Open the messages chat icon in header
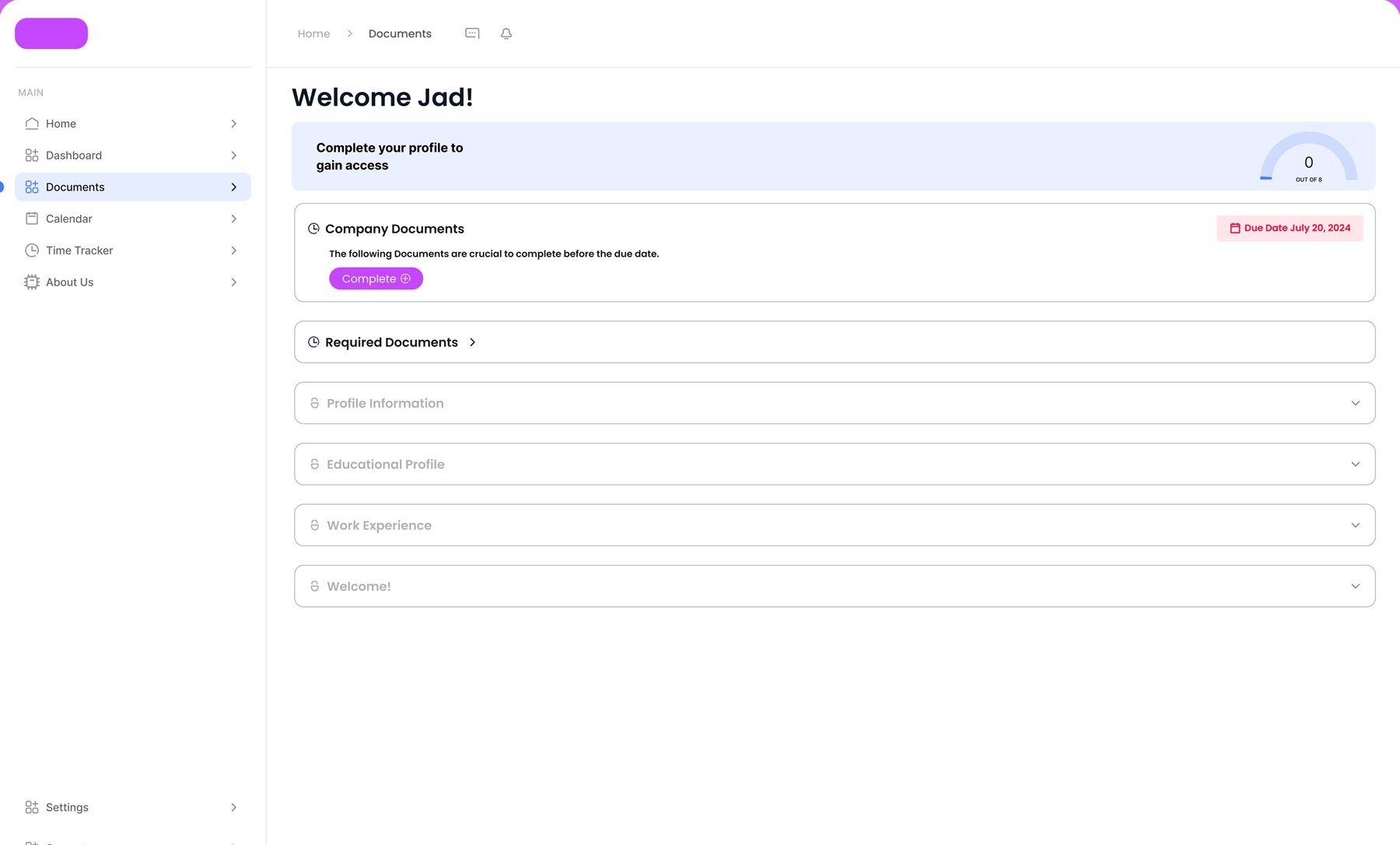 (x=472, y=33)
